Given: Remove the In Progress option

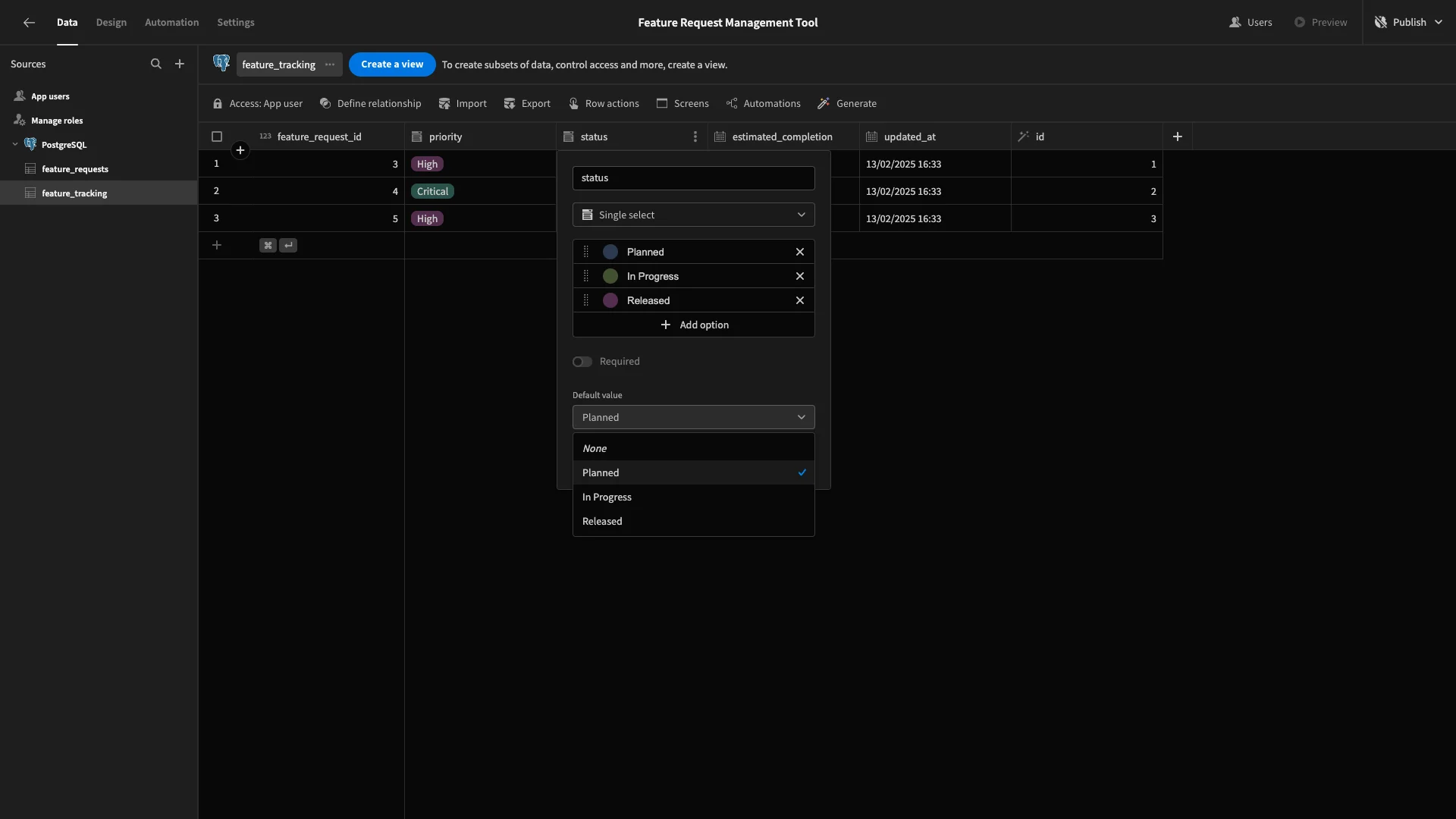Looking at the screenshot, I should coord(800,276).
